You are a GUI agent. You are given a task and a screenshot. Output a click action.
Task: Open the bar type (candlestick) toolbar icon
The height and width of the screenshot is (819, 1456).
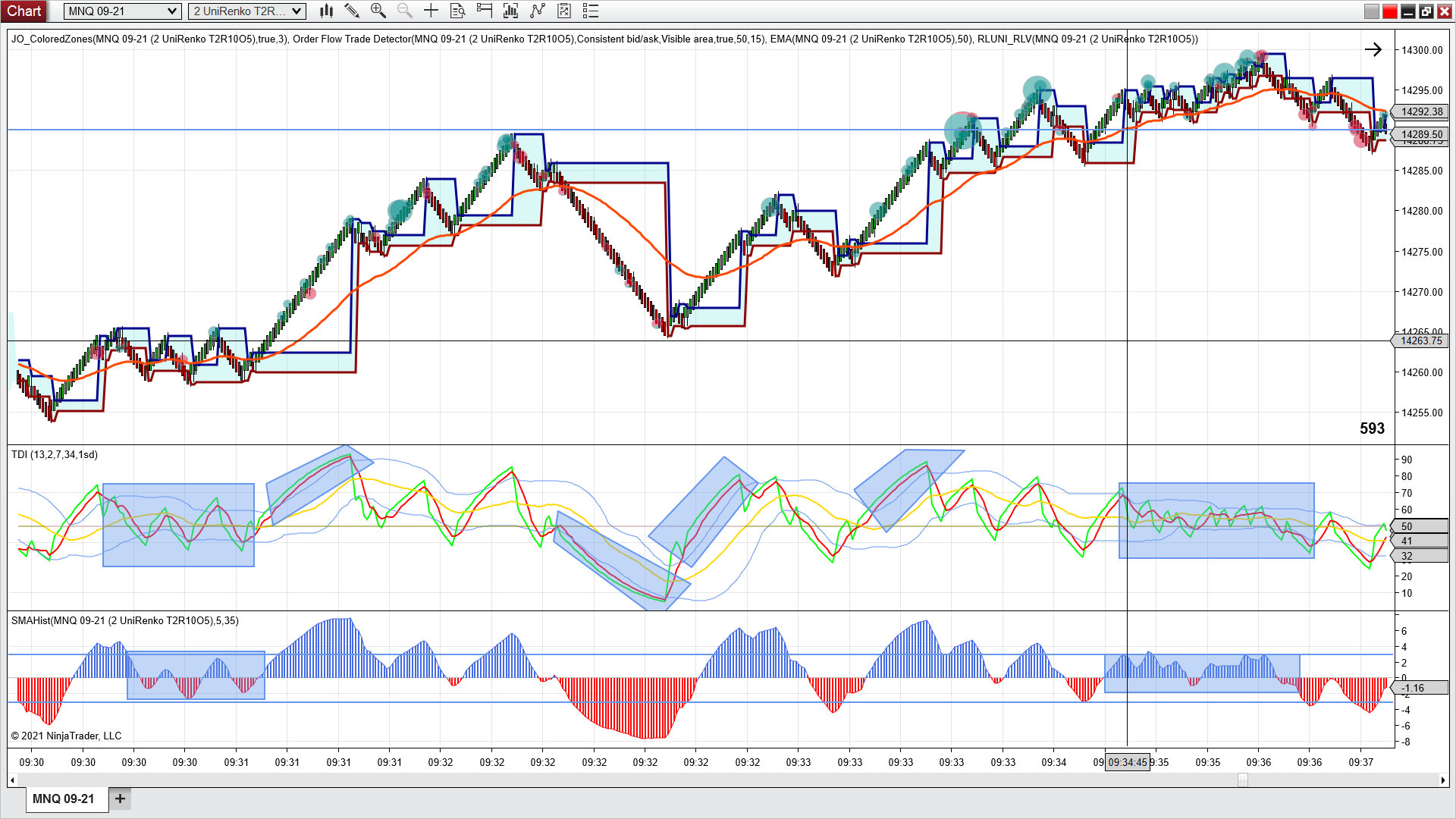click(x=326, y=11)
